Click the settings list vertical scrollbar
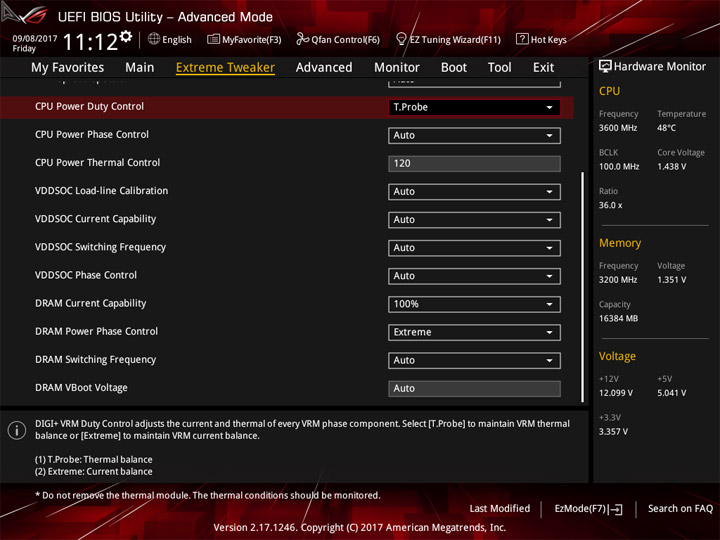Screen dimensions: 720x540 pyautogui.click(x=583, y=287)
